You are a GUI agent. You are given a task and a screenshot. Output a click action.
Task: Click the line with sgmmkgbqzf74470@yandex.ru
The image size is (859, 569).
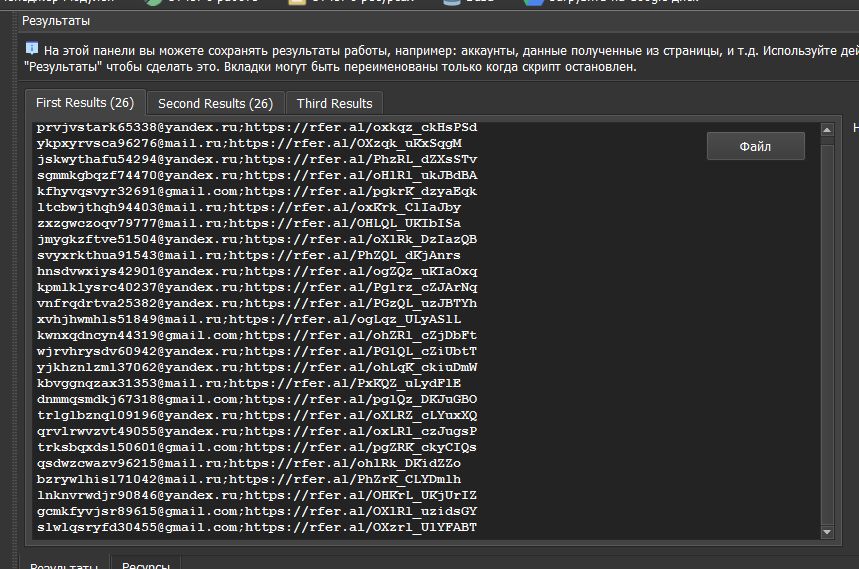tap(257, 175)
